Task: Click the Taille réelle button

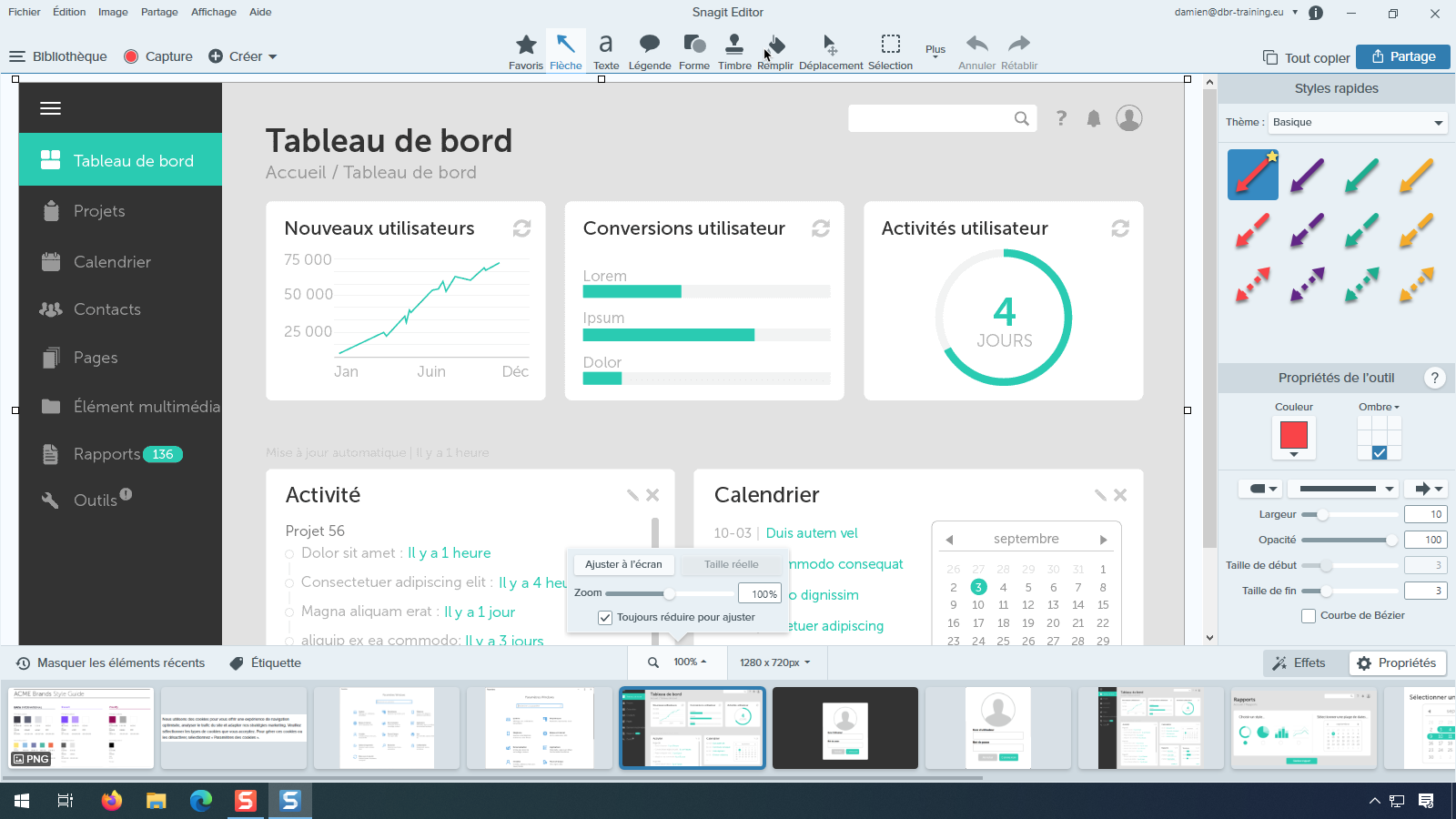Action: pos(731,564)
